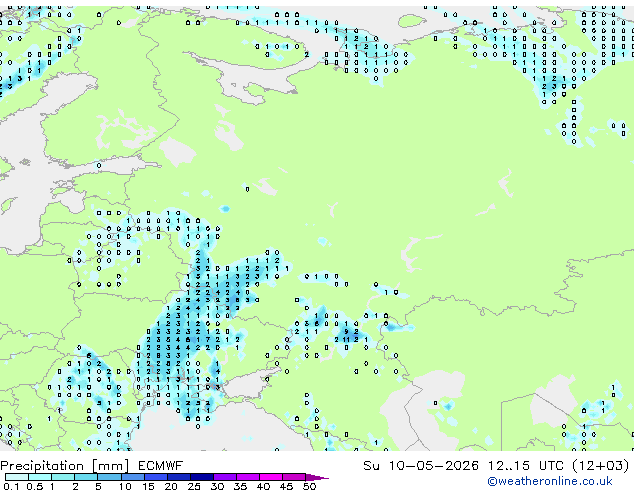Click the legend scale label "25"

(194, 486)
